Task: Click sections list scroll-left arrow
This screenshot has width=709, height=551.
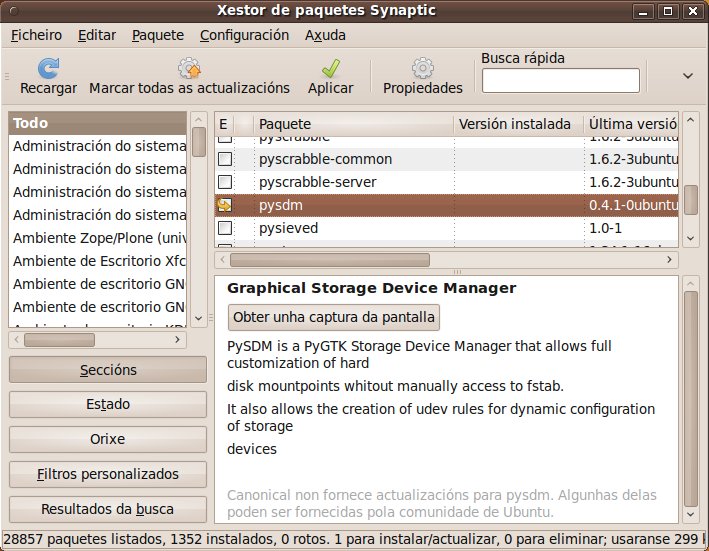Action: (17, 339)
